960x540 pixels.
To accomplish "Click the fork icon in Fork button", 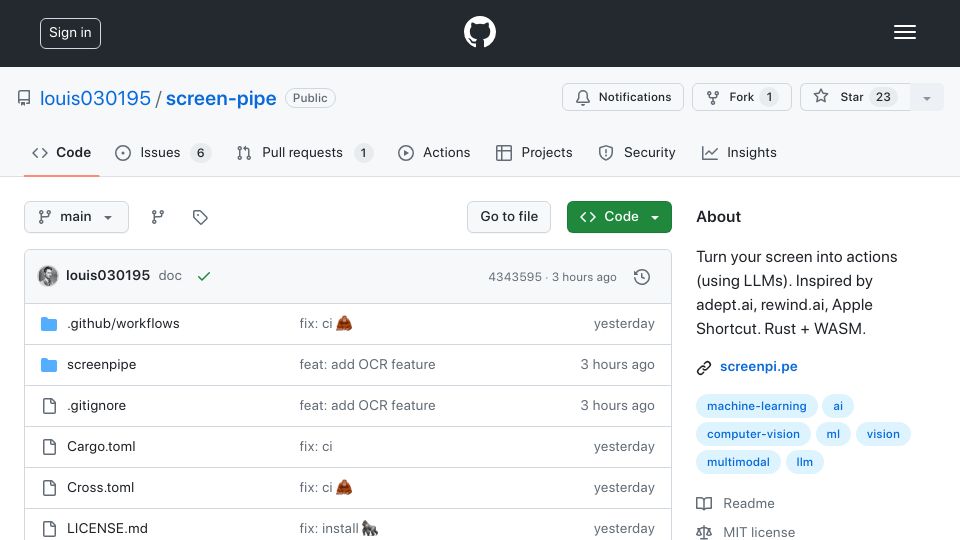I will pos(713,97).
